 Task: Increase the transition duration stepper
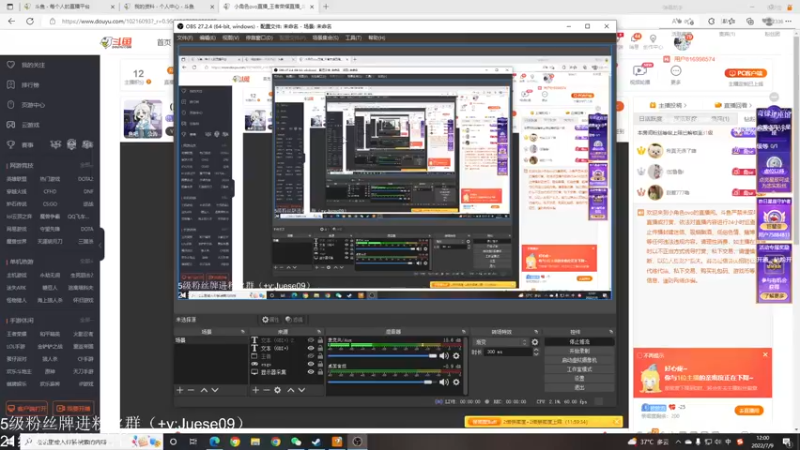(x=536, y=350)
